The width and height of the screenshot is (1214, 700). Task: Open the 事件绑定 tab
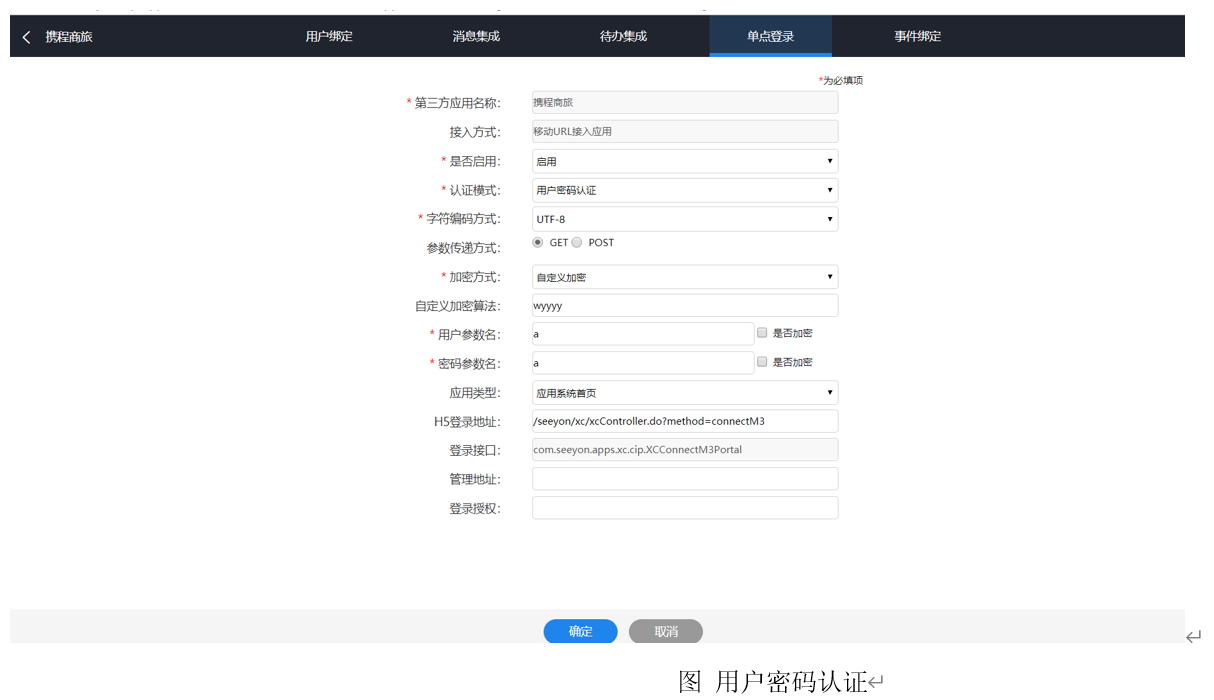click(917, 37)
